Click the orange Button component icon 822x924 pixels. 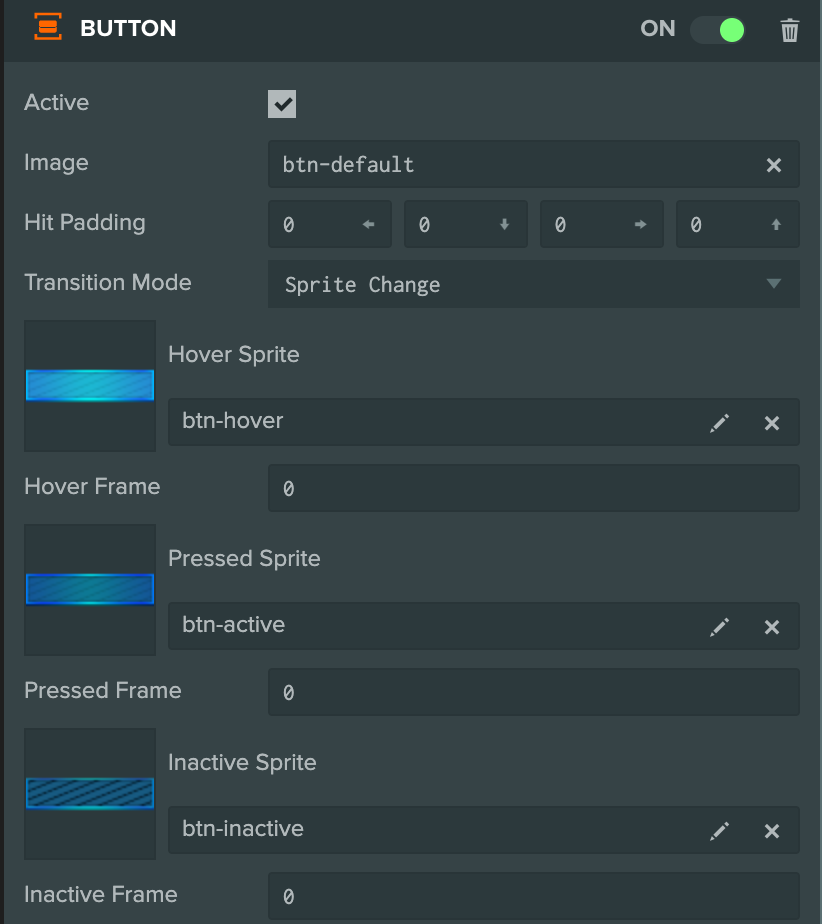48,28
